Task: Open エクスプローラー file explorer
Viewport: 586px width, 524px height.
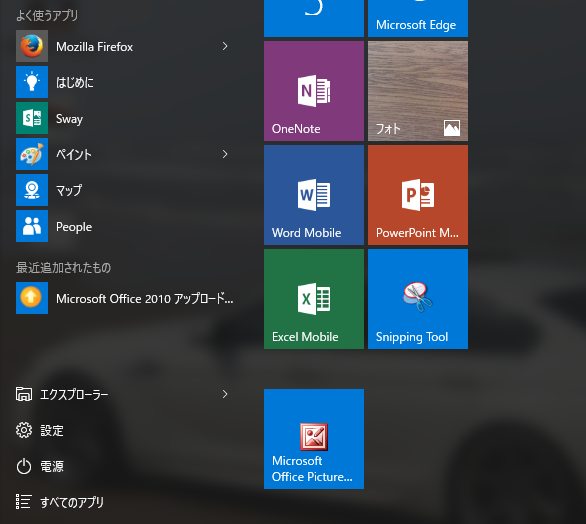Action: pyautogui.click(x=62, y=394)
